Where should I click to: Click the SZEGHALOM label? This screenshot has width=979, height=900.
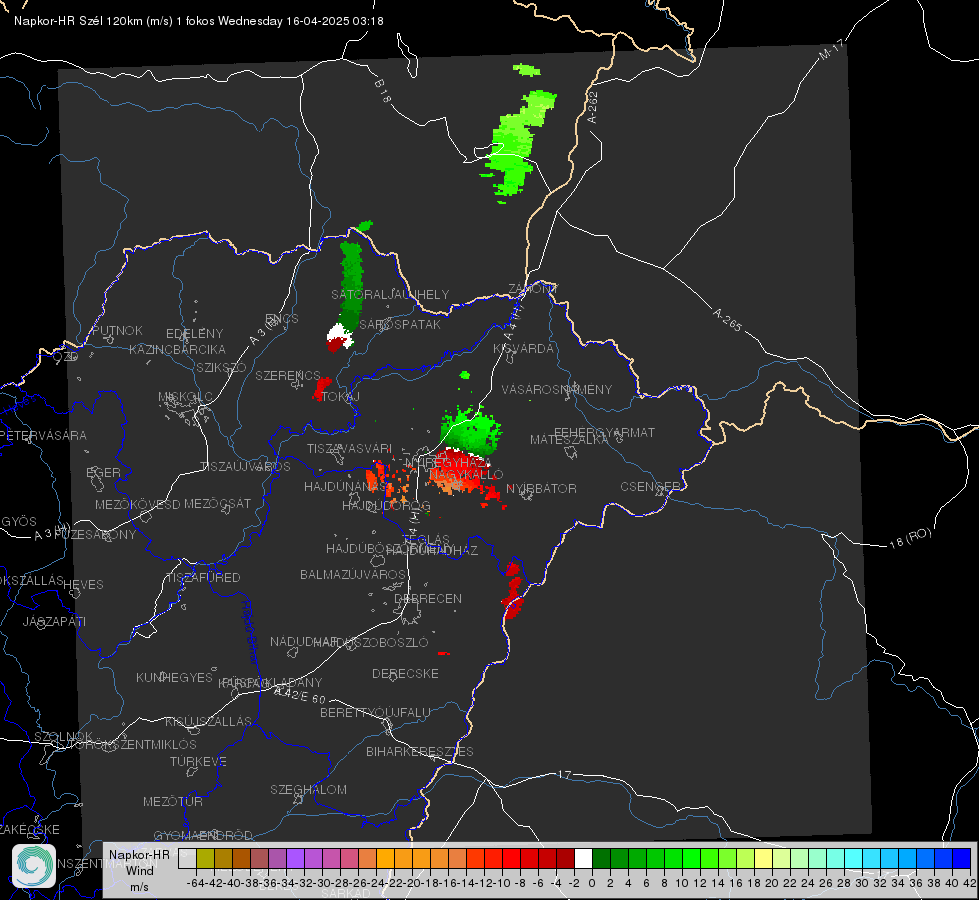point(308,789)
